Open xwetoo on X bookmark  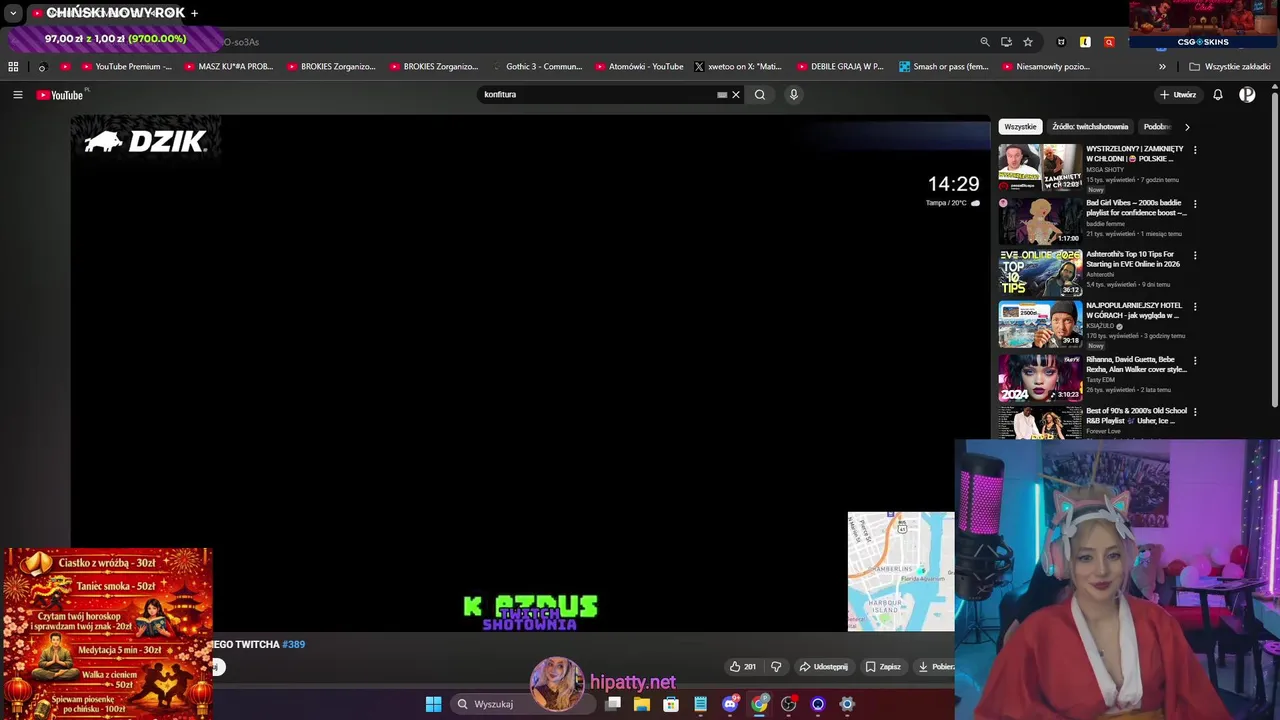pyautogui.click(x=738, y=67)
